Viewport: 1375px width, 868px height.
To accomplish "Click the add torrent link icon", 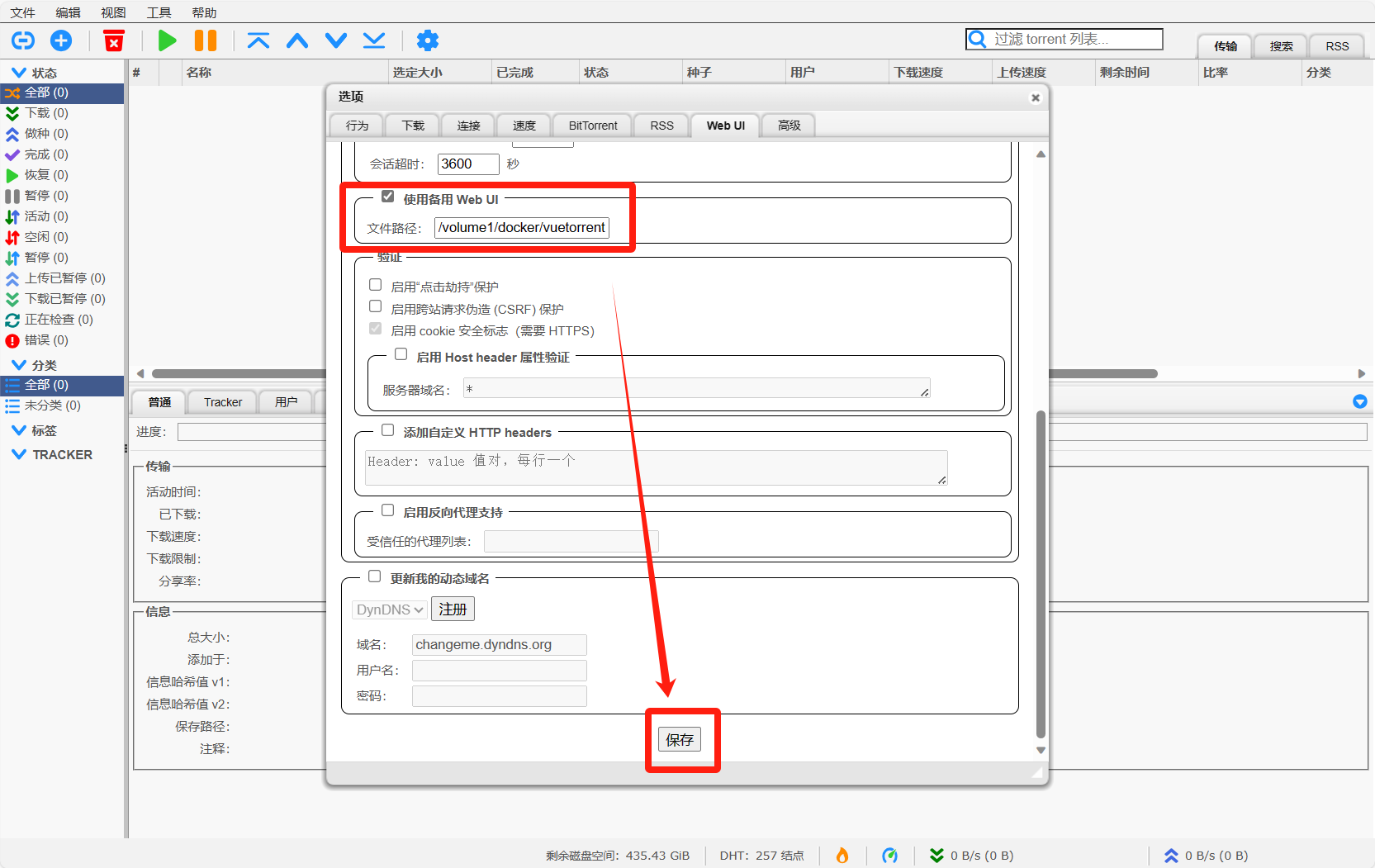I will (x=23, y=40).
